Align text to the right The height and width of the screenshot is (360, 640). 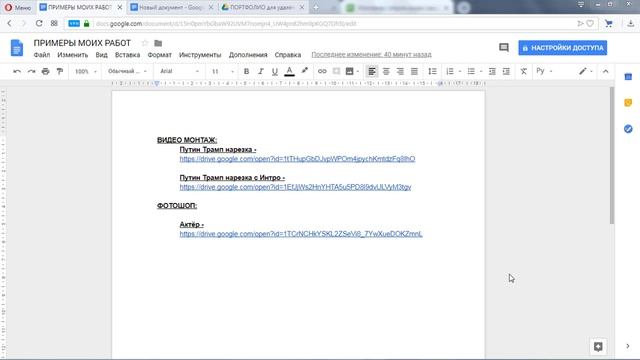pyautogui.click(x=400, y=71)
